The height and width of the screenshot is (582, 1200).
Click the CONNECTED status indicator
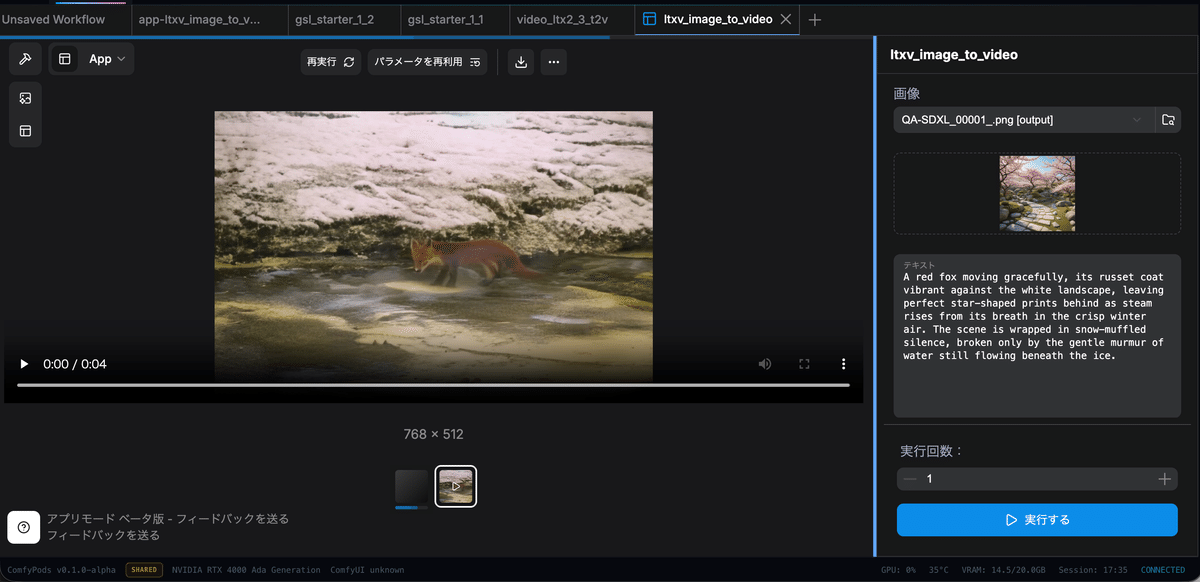click(1163, 570)
